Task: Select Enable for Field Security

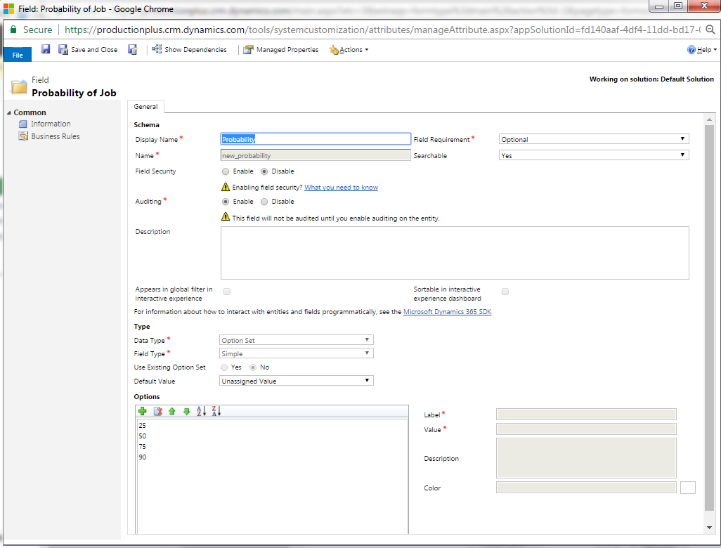Action: coord(226,171)
